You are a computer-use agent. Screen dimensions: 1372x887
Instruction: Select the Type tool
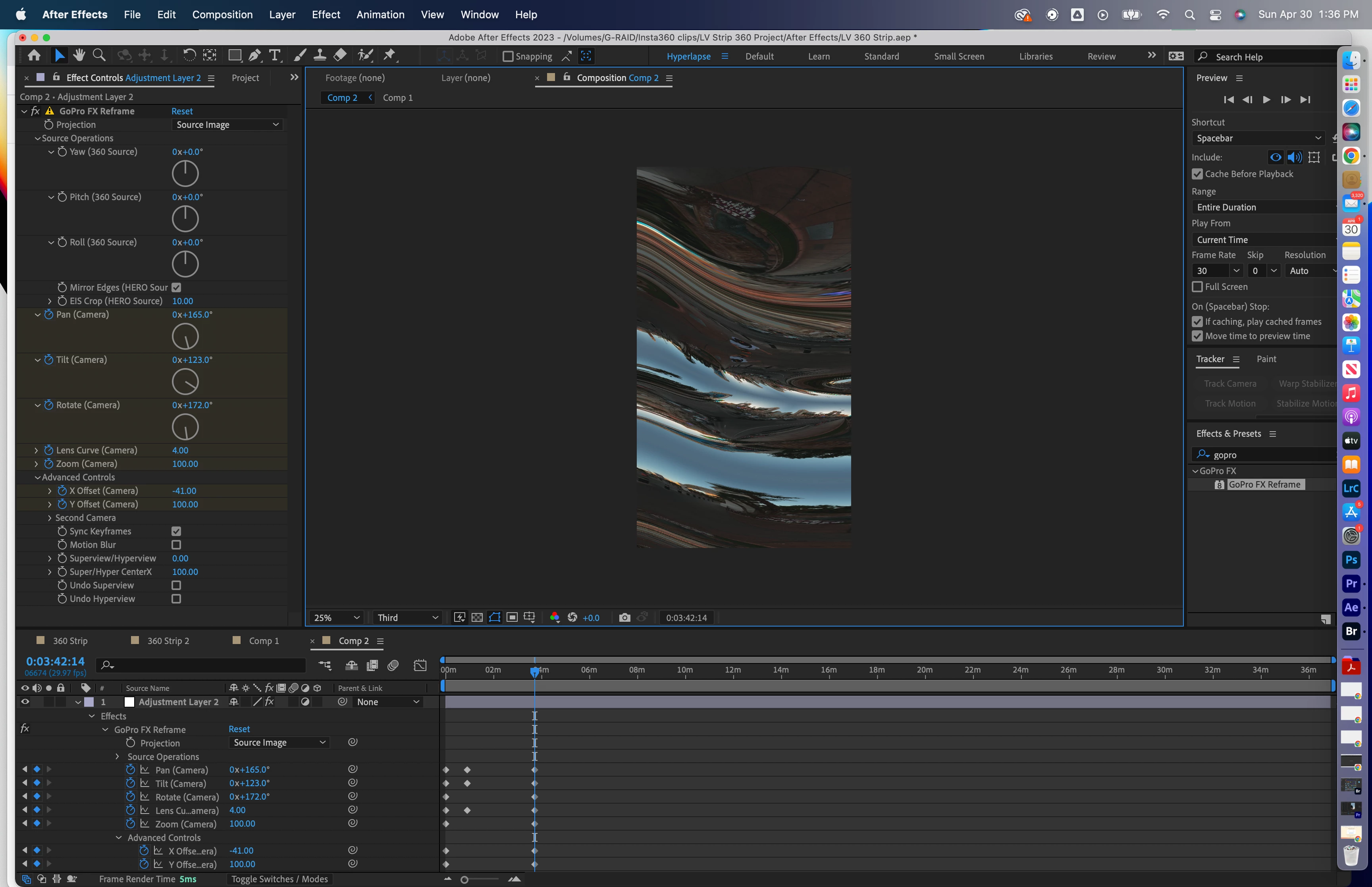(275, 55)
